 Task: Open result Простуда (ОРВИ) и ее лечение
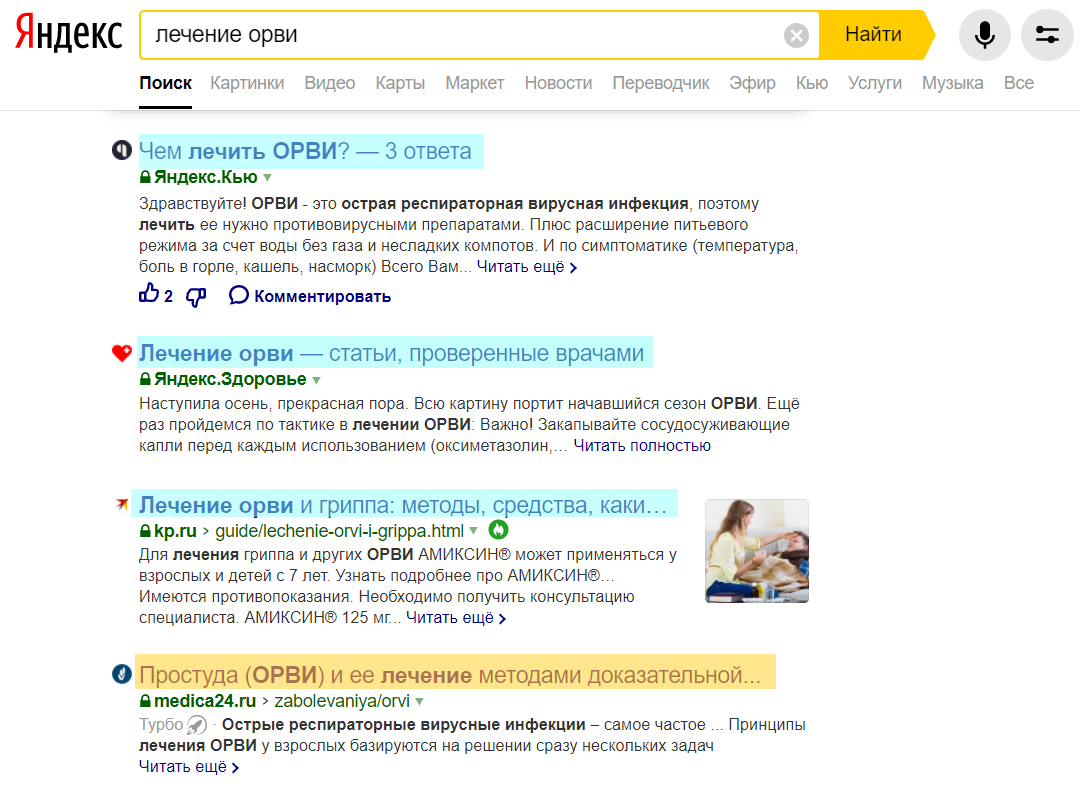click(450, 675)
